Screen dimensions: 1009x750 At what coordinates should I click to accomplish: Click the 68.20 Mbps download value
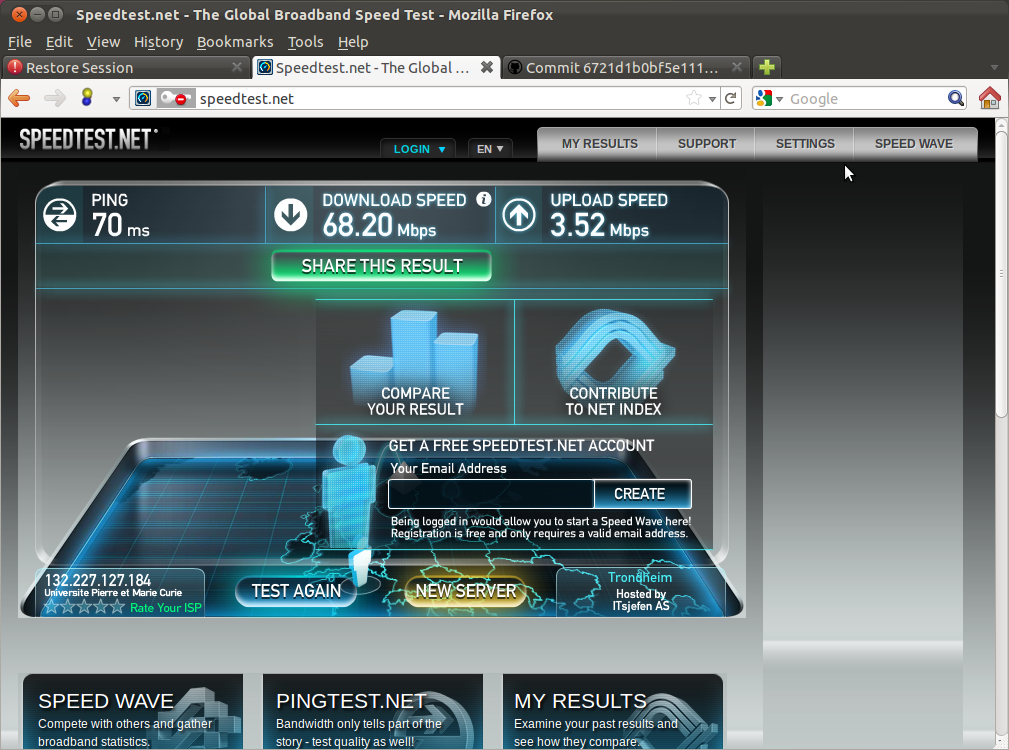tap(379, 226)
